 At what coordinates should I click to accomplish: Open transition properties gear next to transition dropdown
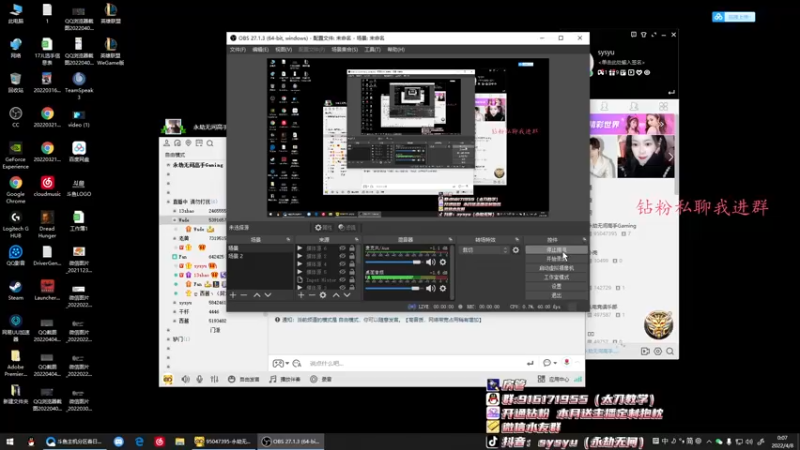(x=516, y=250)
